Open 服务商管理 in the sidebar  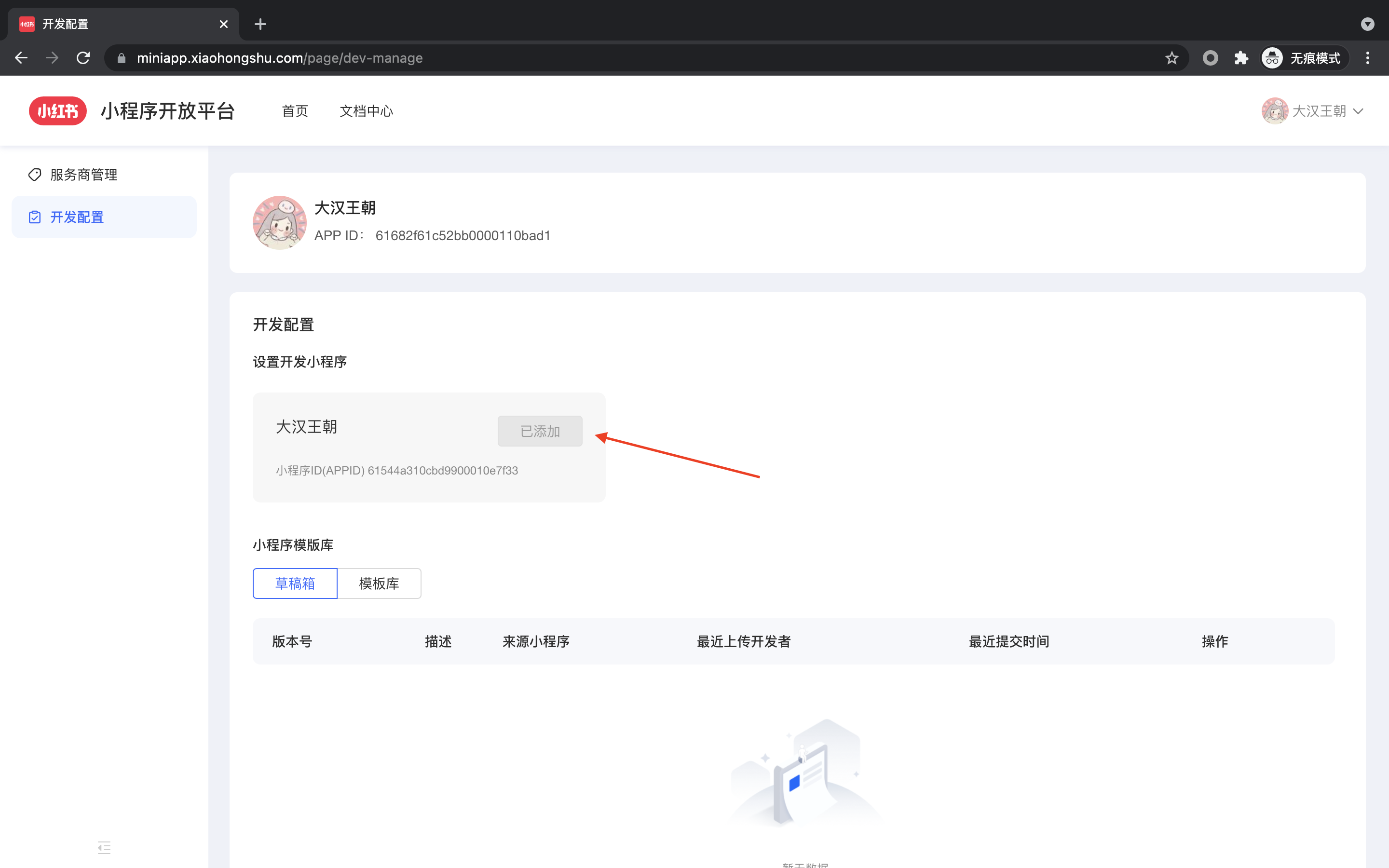pyautogui.click(x=104, y=175)
